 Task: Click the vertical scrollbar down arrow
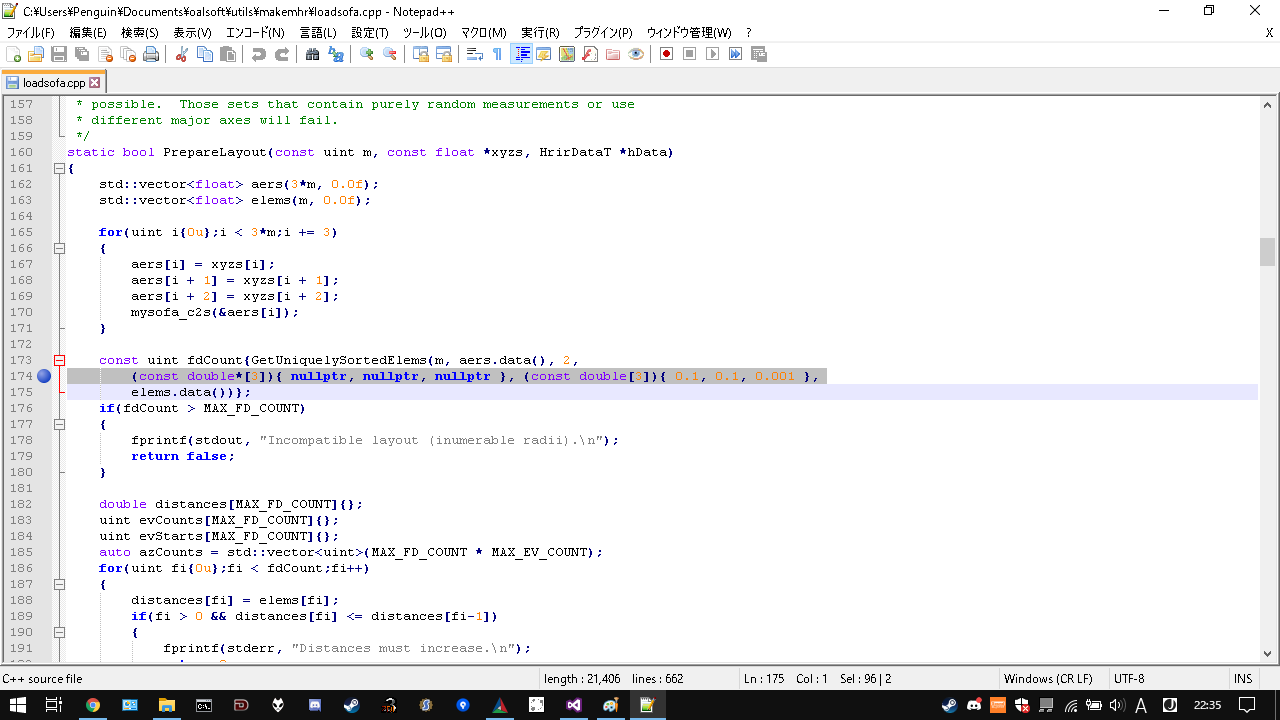pyautogui.click(x=1267, y=655)
